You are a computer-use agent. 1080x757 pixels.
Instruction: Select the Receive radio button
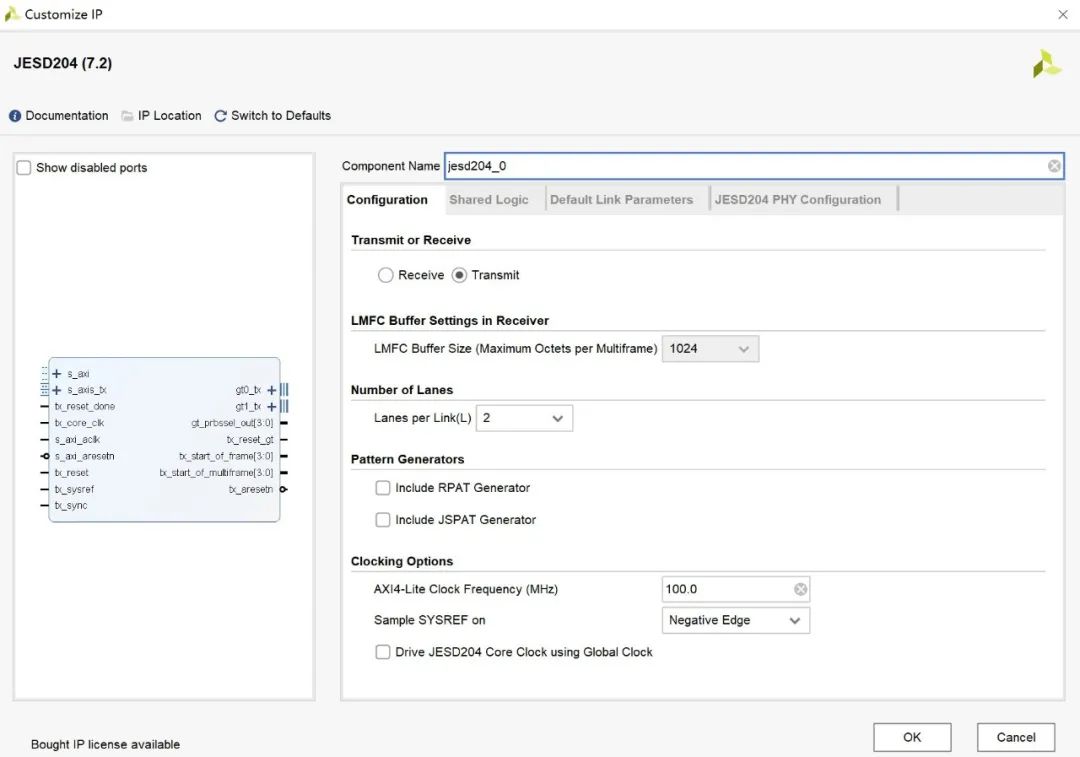(386, 275)
